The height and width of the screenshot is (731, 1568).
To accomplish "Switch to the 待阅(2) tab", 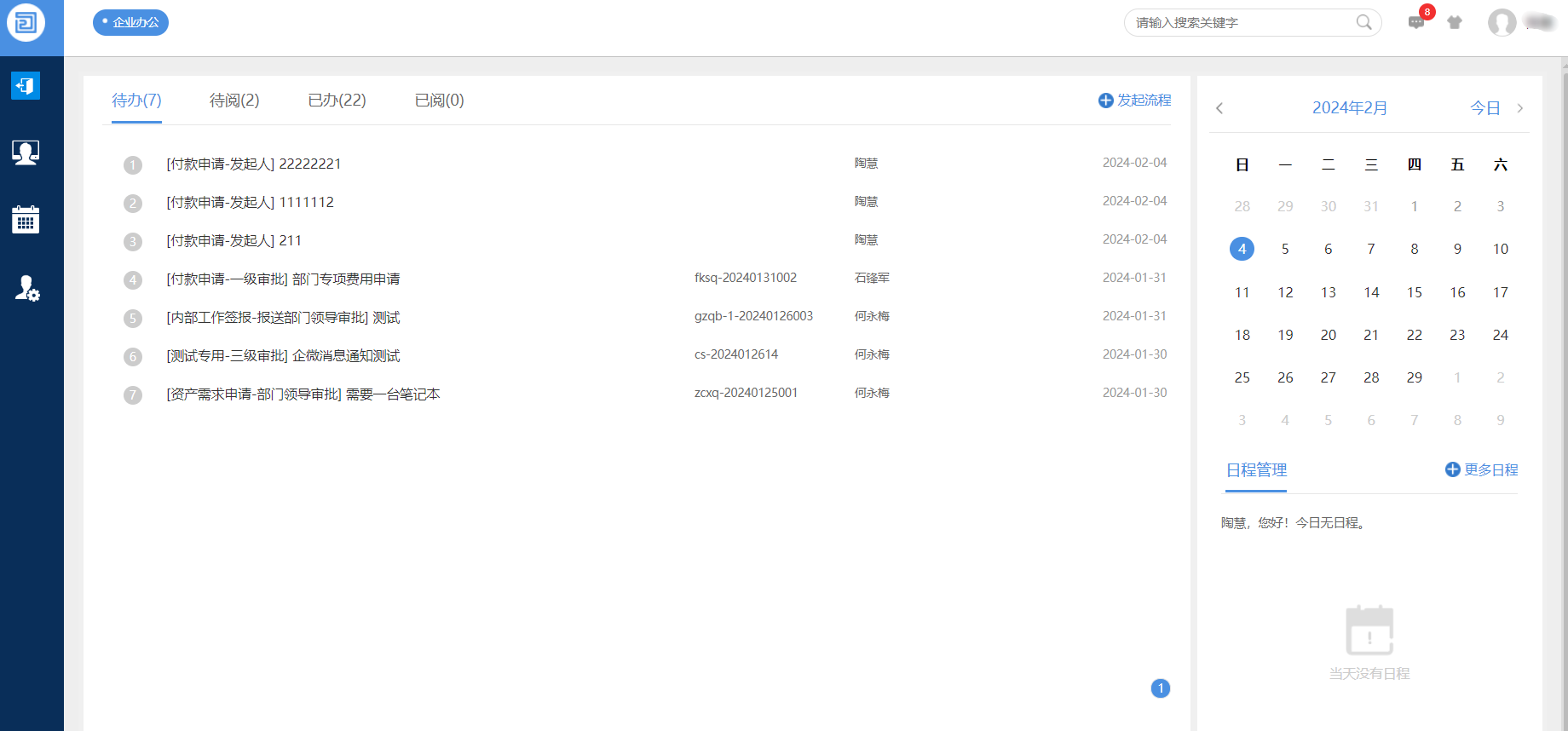I will tap(234, 101).
